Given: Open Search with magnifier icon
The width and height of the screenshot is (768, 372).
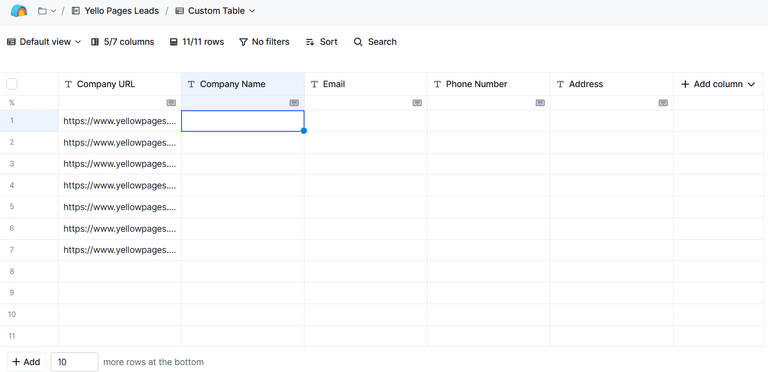Looking at the screenshot, I should (375, 42).
